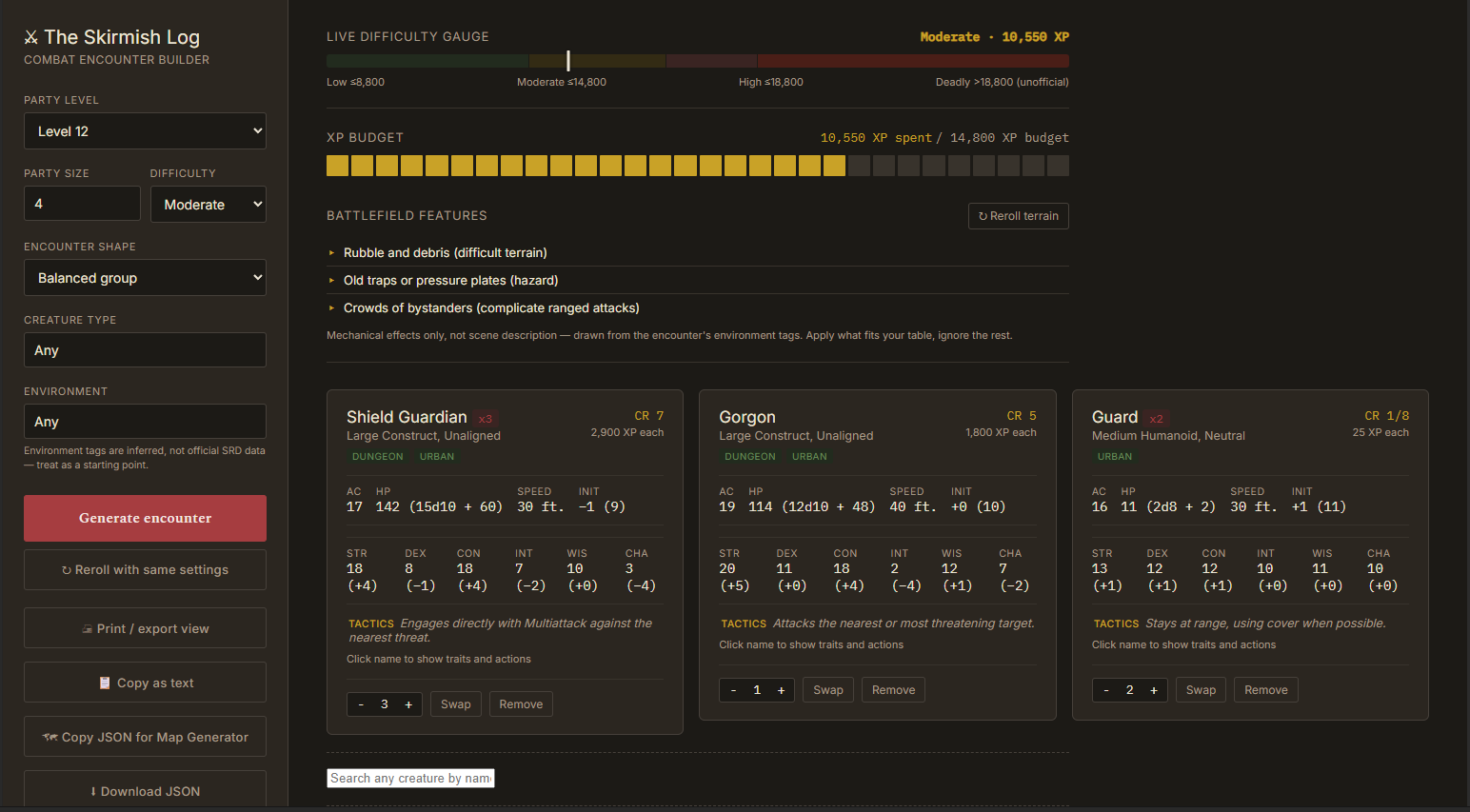
Task: Increase Shield Guardian count
Action: coord(408,704)
